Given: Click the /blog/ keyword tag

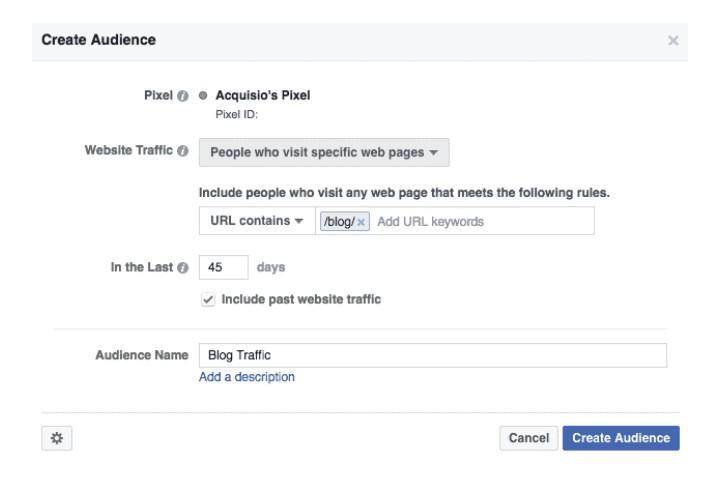Looking at the screenshot, I should 339,222.
